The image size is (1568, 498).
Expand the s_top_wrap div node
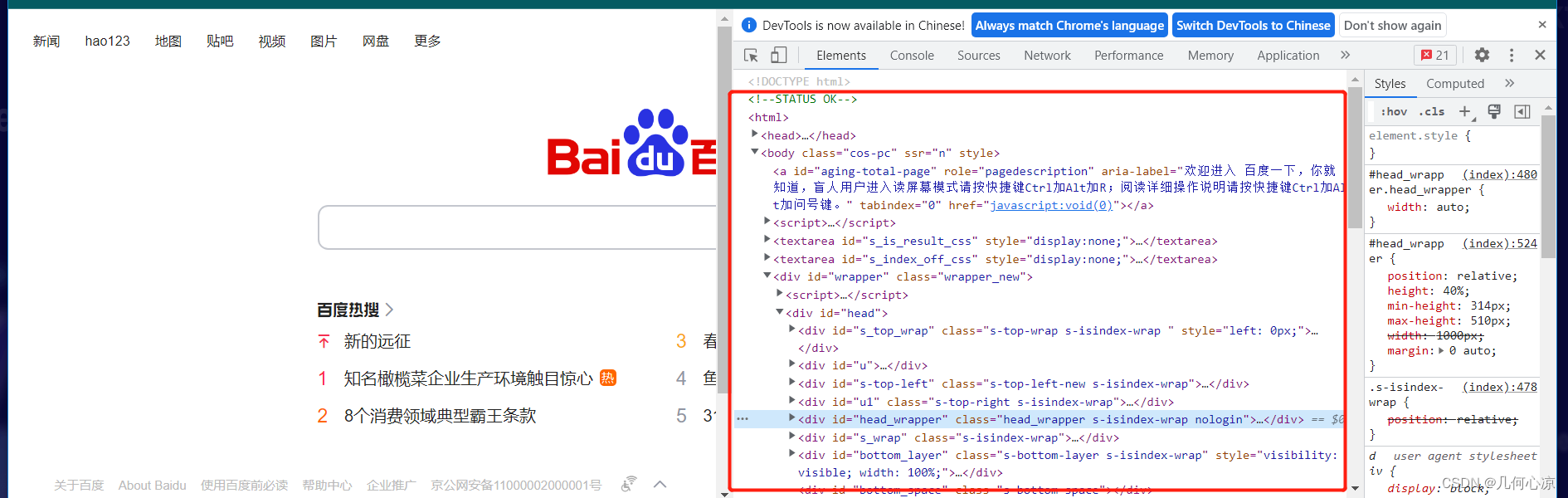coord(791,330)
